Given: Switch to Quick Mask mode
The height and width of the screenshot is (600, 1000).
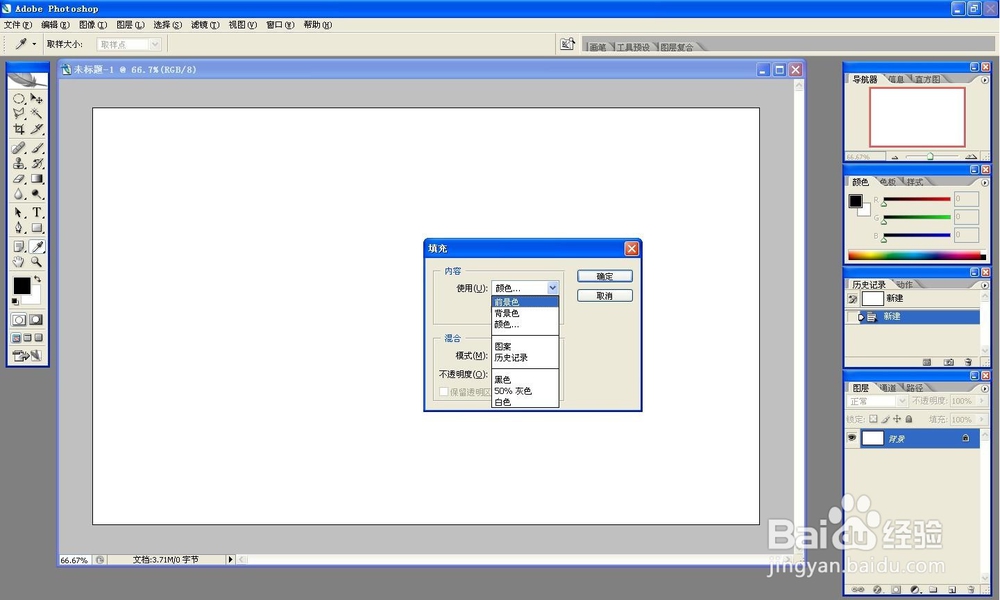Looking at the screenshot, I should (36, 320).
